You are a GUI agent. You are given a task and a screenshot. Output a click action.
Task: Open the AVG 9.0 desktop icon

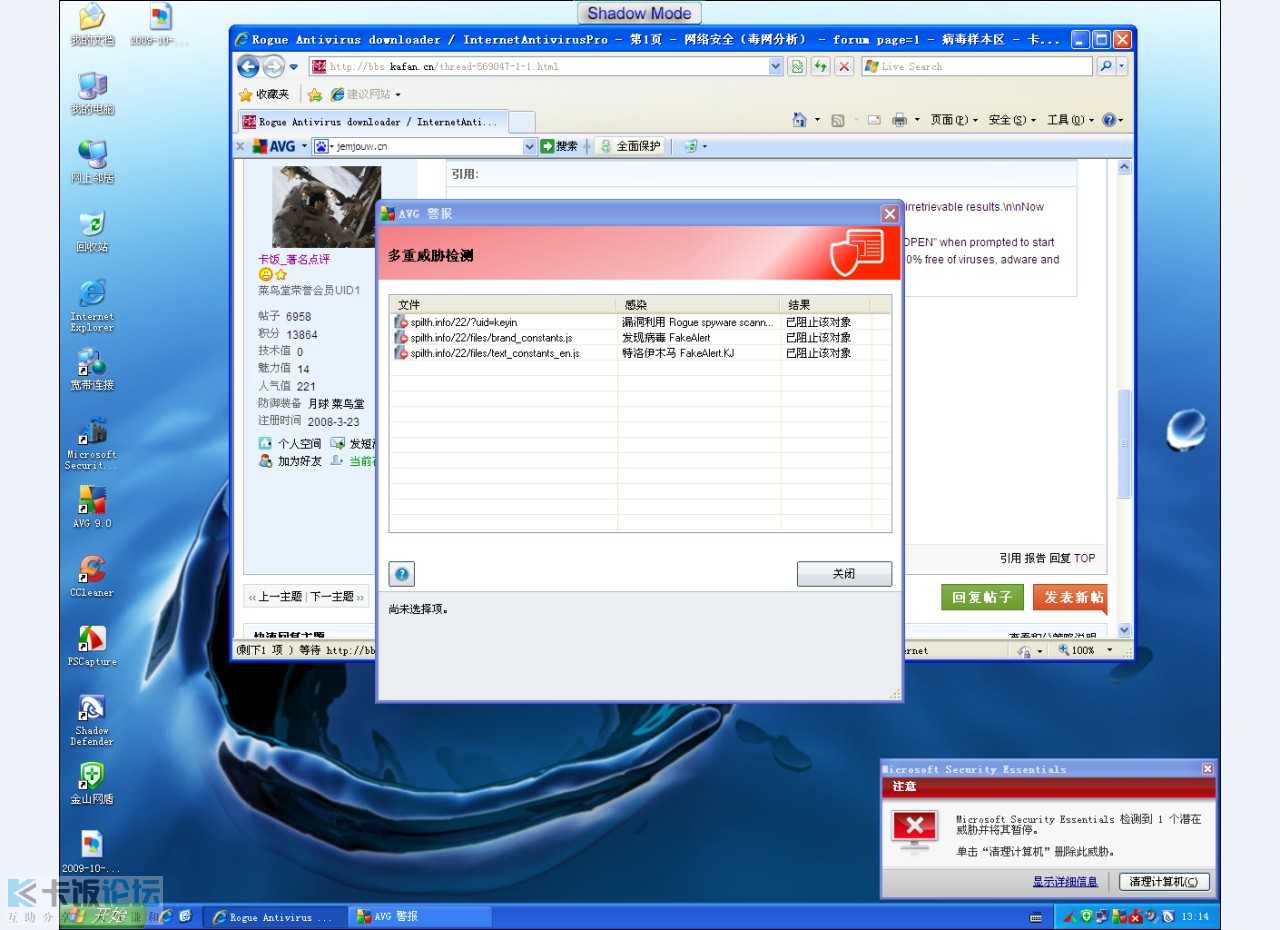tap(92, 506)
